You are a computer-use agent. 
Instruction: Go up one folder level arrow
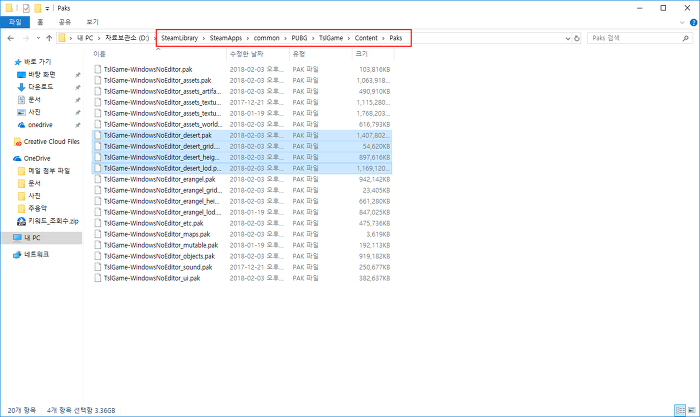pos(49,38)
